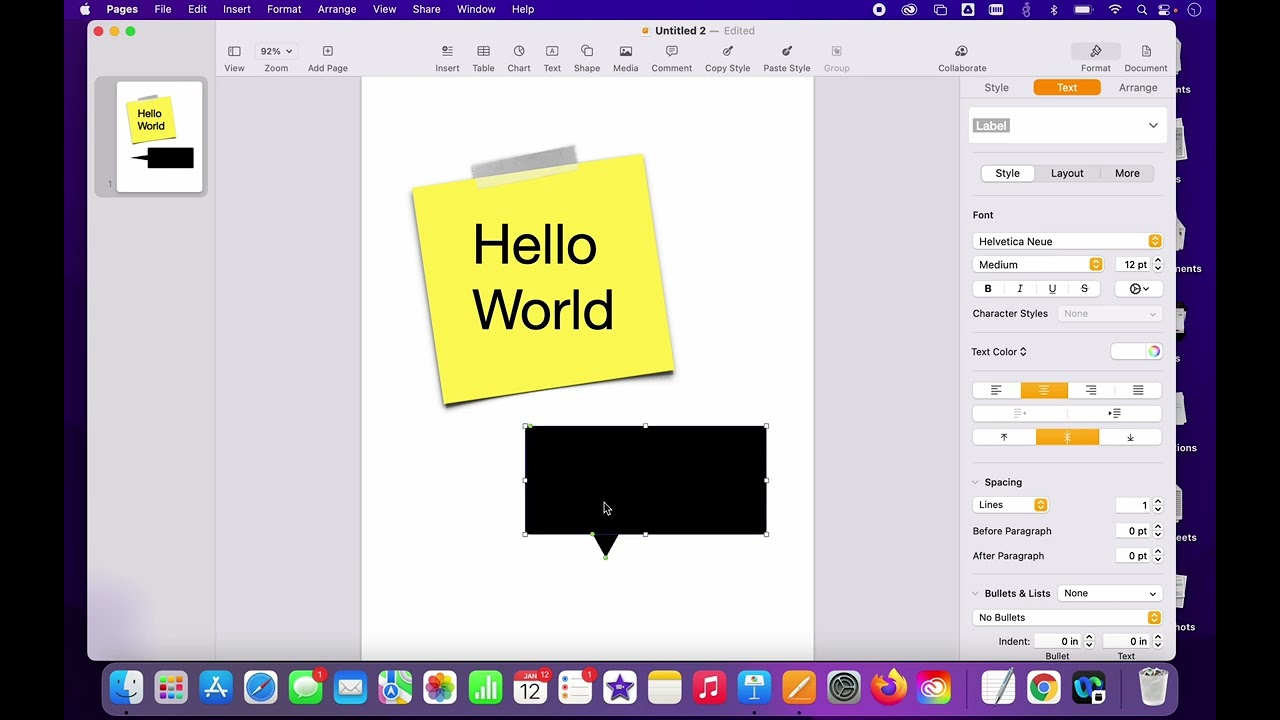Toggle Underline formatting
Viewport: 1280px width, 720px height.
tap(1052, 289)
